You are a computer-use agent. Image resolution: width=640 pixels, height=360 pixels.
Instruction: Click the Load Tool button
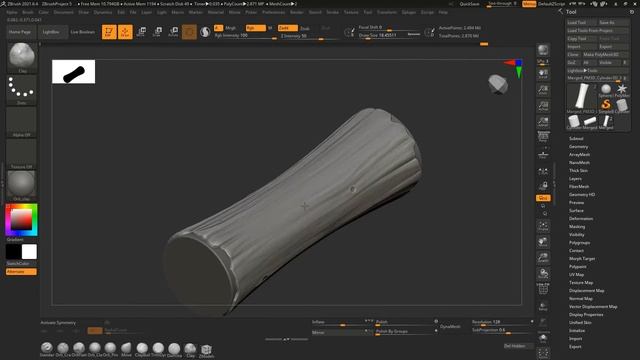coord(582,22)
